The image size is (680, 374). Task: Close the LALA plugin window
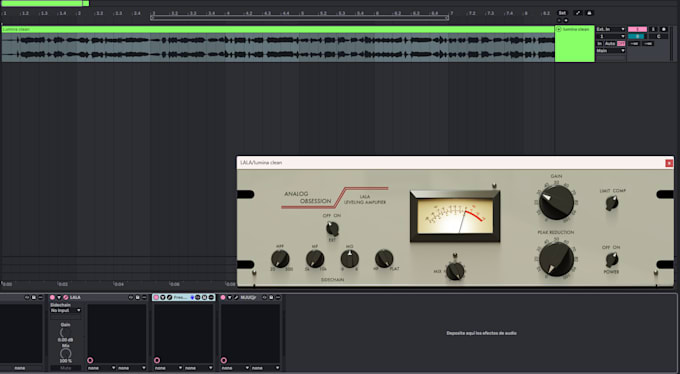pos(669,163)
